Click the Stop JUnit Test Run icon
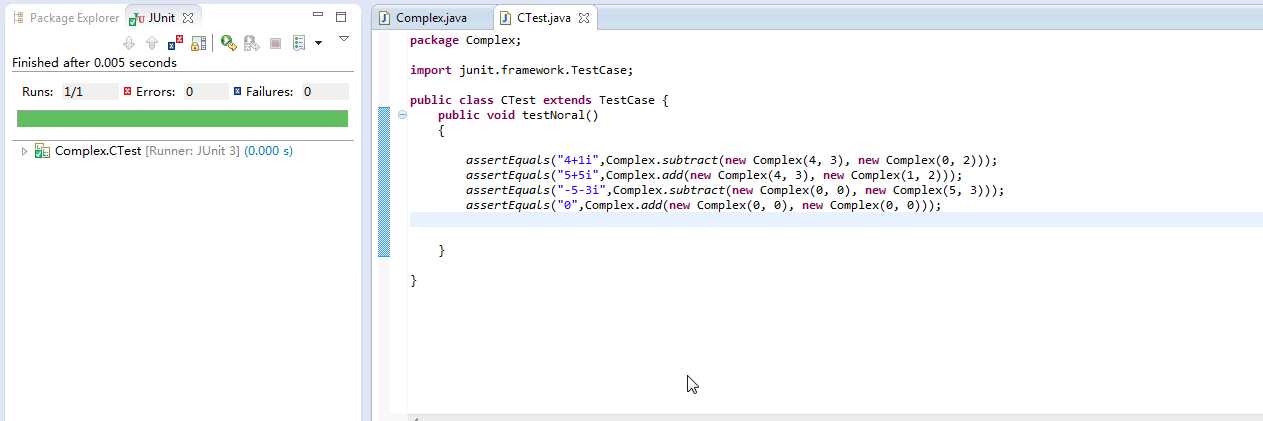Screen dimensions: 1263x421 point(275,43)
